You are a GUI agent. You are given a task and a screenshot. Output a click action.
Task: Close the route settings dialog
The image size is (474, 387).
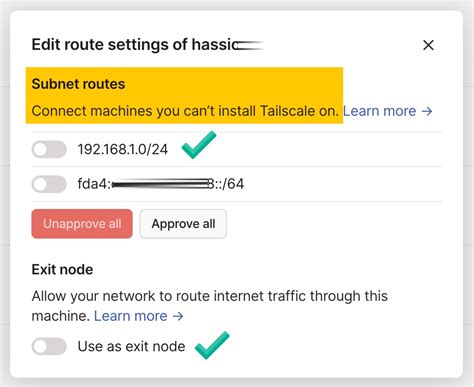[x=428, y=45]
